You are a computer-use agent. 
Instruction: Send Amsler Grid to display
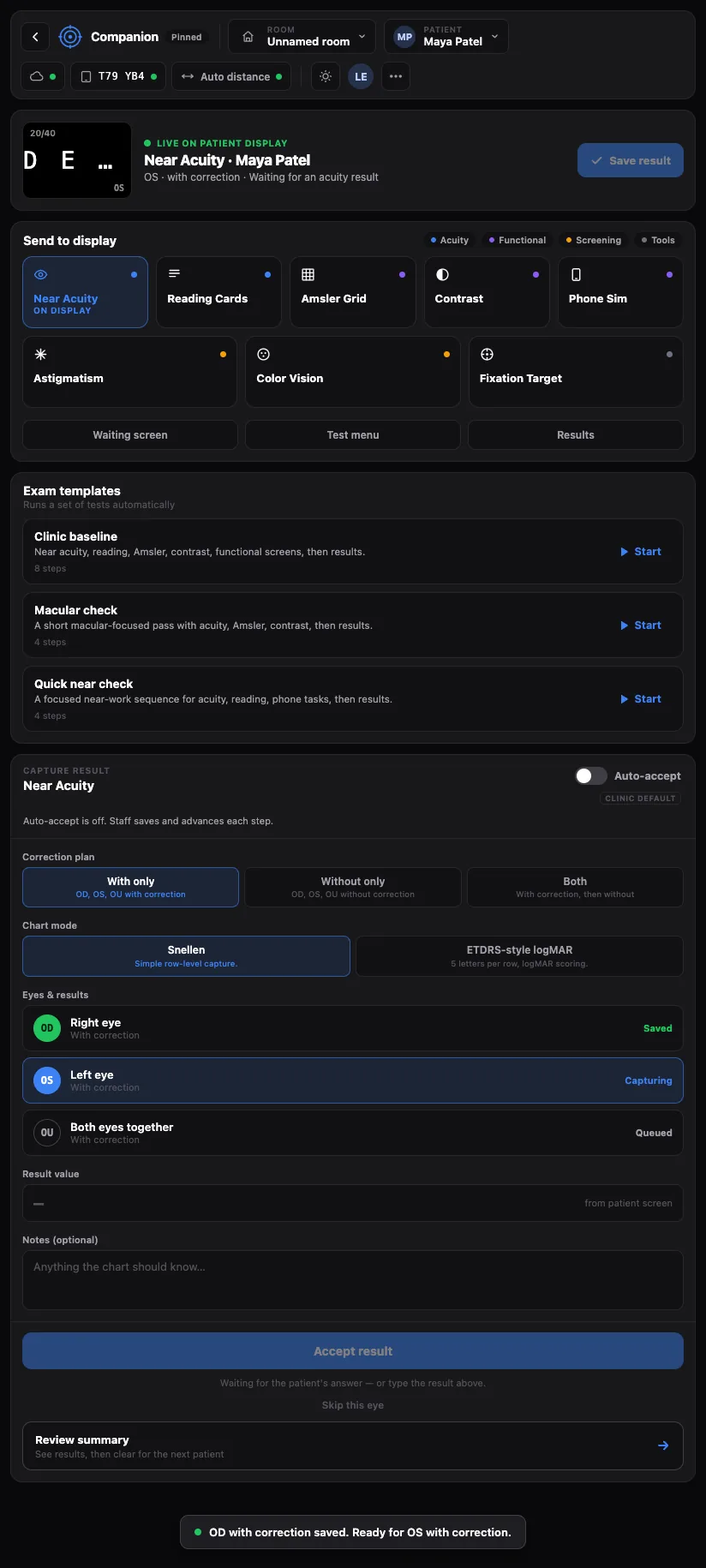coord(353,292)
